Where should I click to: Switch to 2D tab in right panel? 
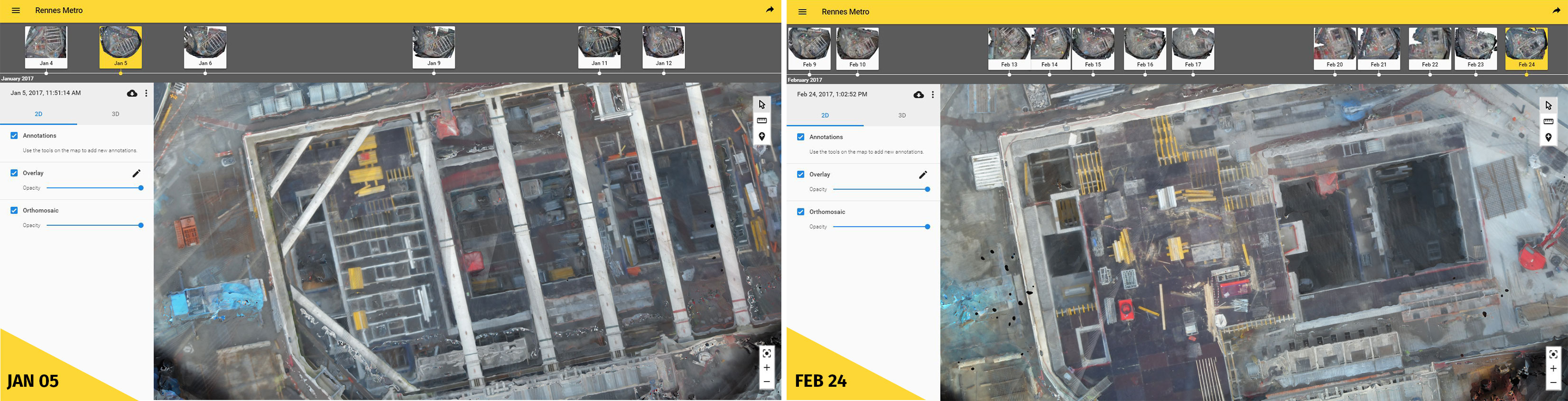point(825,115)
